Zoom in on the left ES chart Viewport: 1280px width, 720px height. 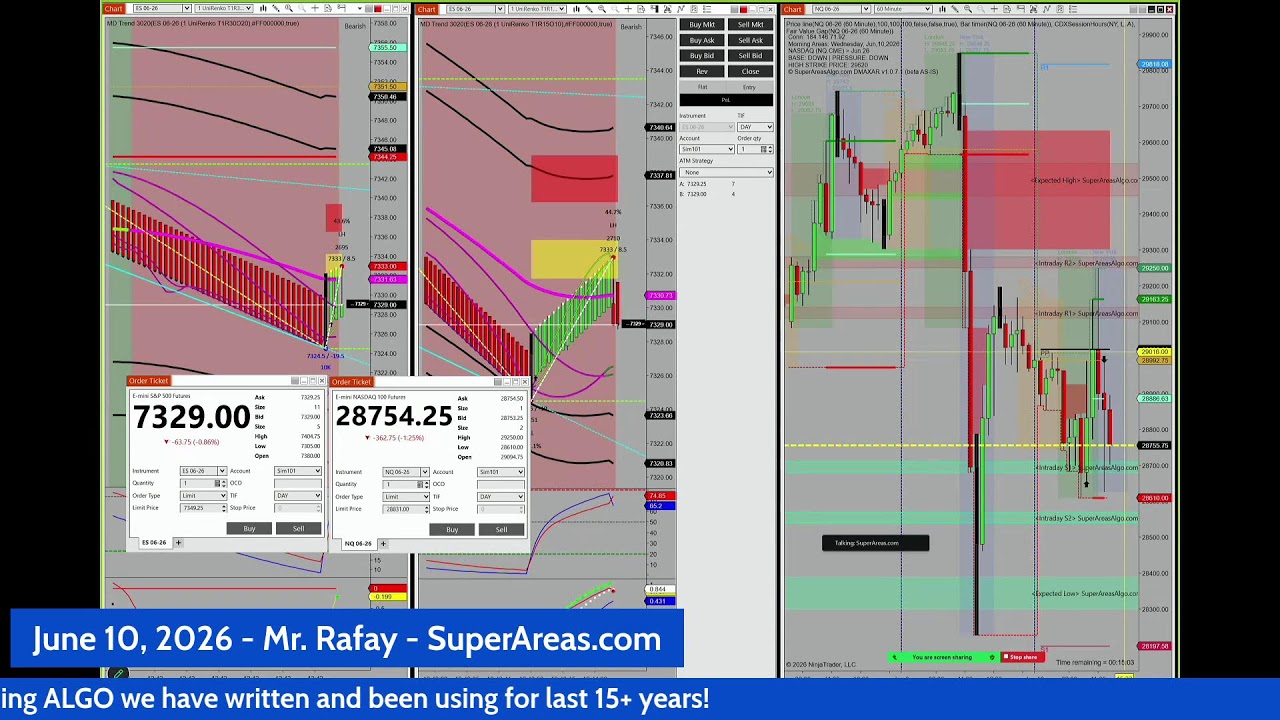tap(289, 9)
